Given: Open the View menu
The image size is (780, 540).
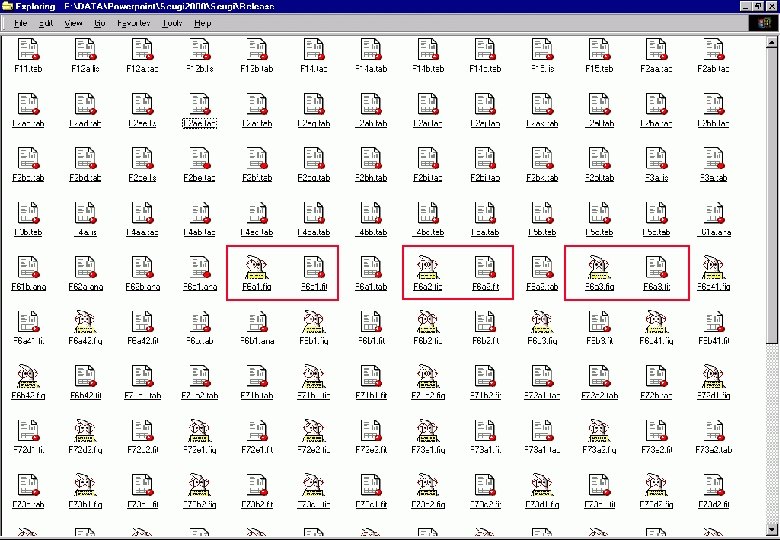Looking at the screenshot, I should [x=73, y=23].
